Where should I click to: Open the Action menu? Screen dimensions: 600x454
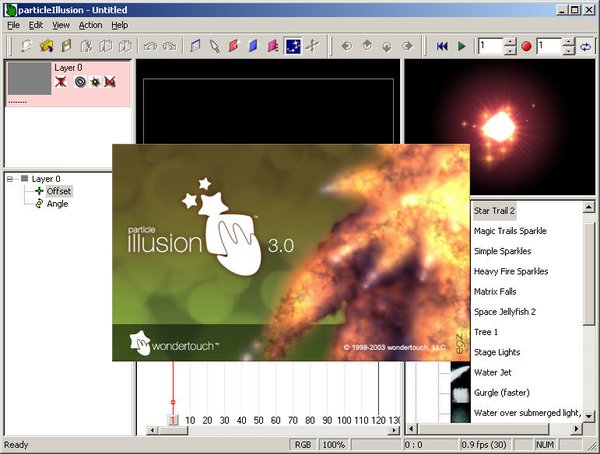pyautogui.click(x=90, y=24)
